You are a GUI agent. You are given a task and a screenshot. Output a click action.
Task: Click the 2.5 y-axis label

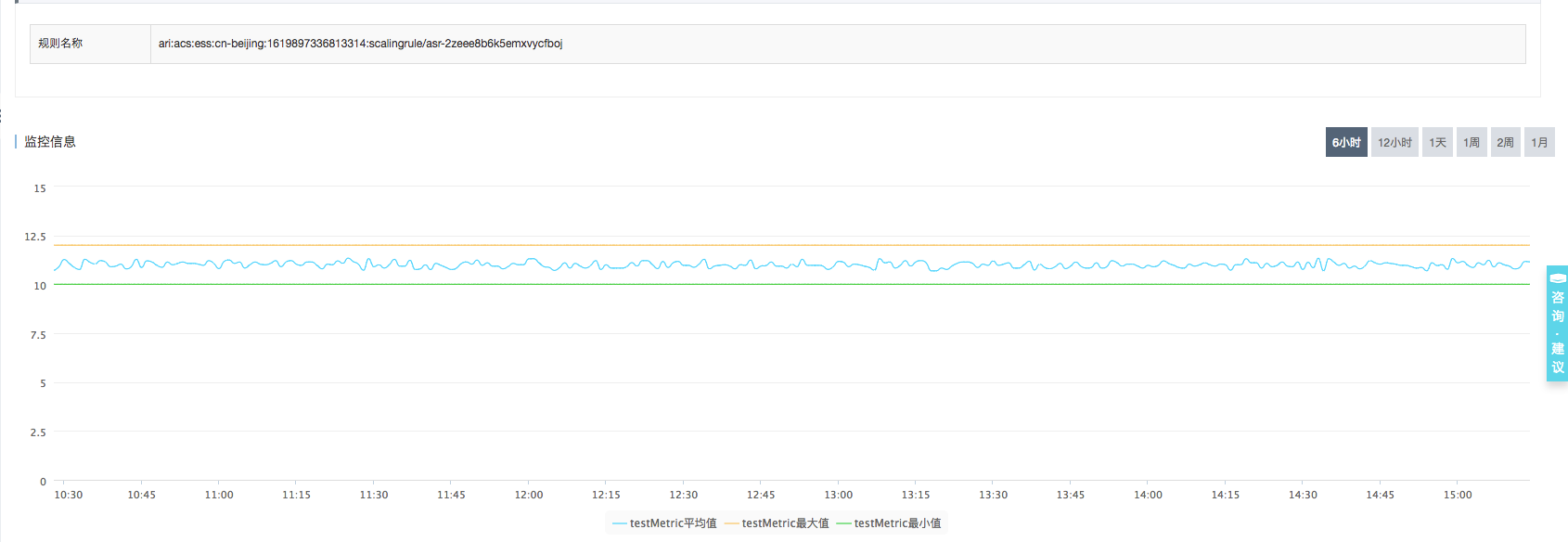38,432
